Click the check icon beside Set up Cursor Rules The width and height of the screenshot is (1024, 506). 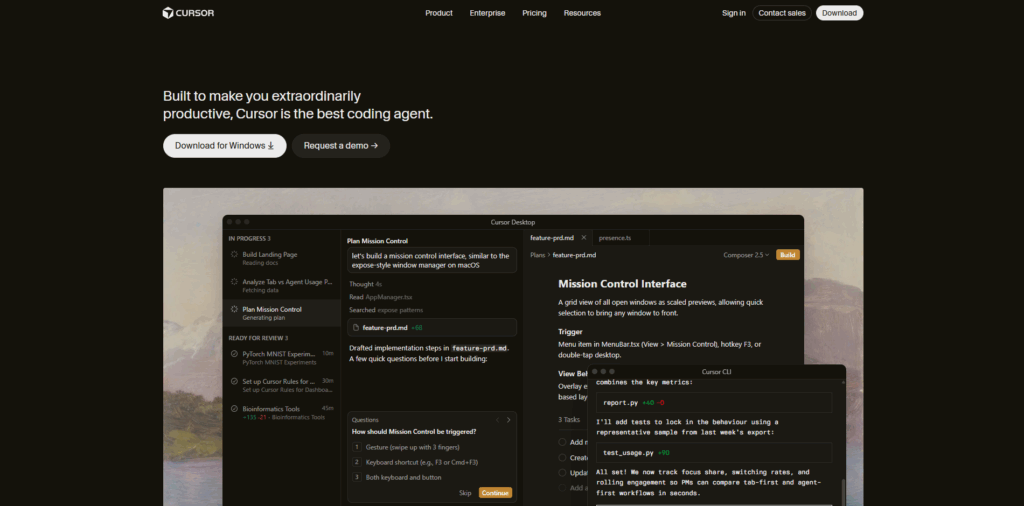234,381
